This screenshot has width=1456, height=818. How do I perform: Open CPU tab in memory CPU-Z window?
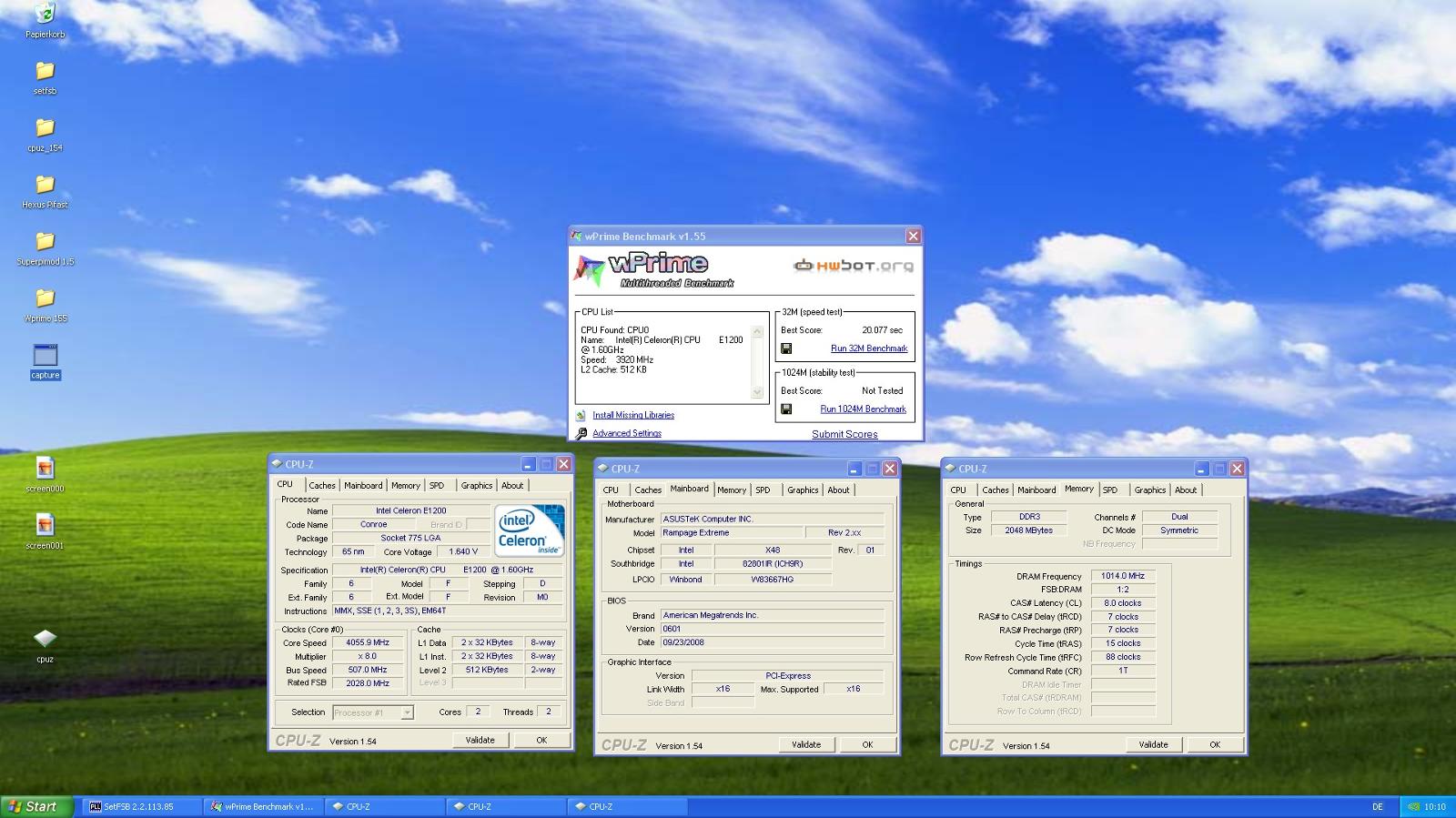(x=958, y=490)
